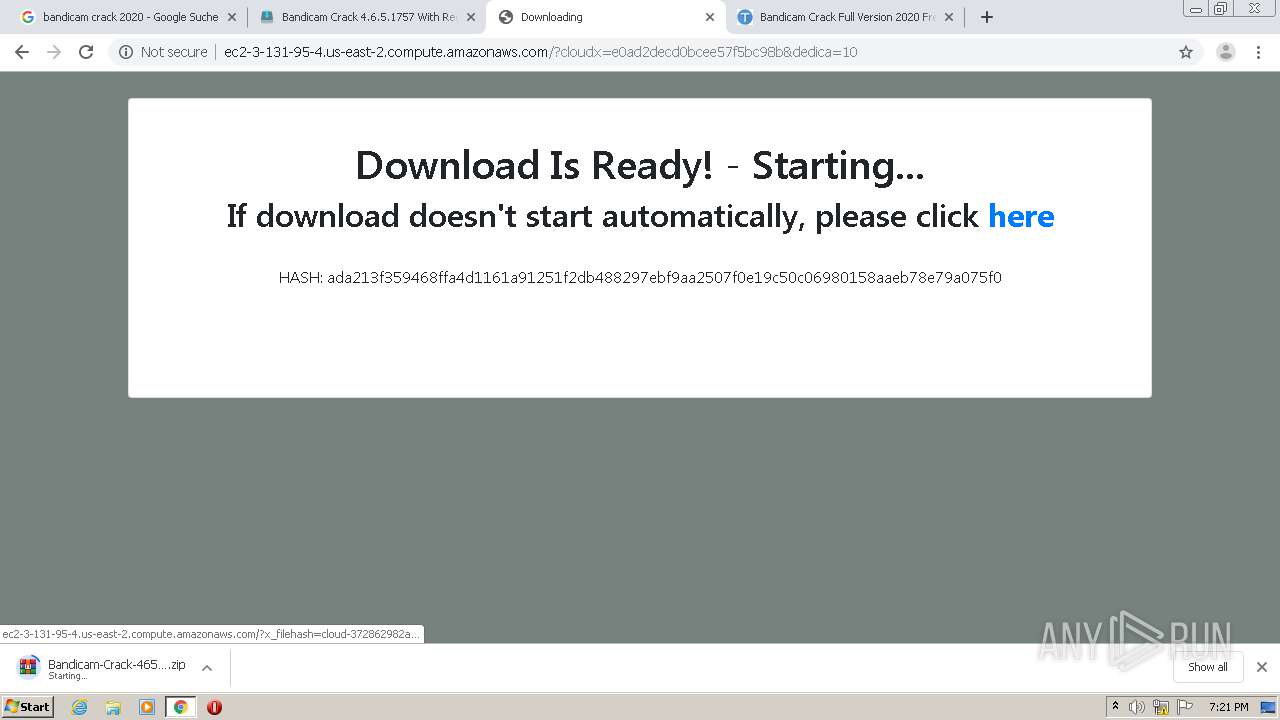This screenshot has height=720, width=1280.
Task: Click the address bar URL
Action: click(x=540, y=52)
